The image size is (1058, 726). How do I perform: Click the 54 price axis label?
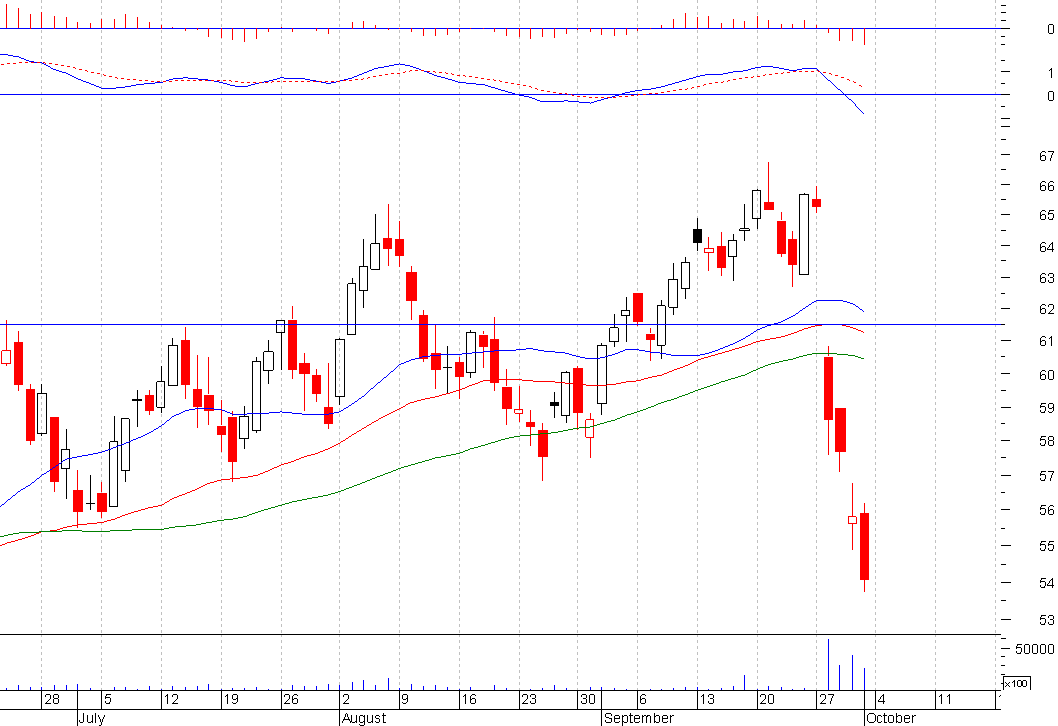pyautogui.click(x=1047, y=583)
